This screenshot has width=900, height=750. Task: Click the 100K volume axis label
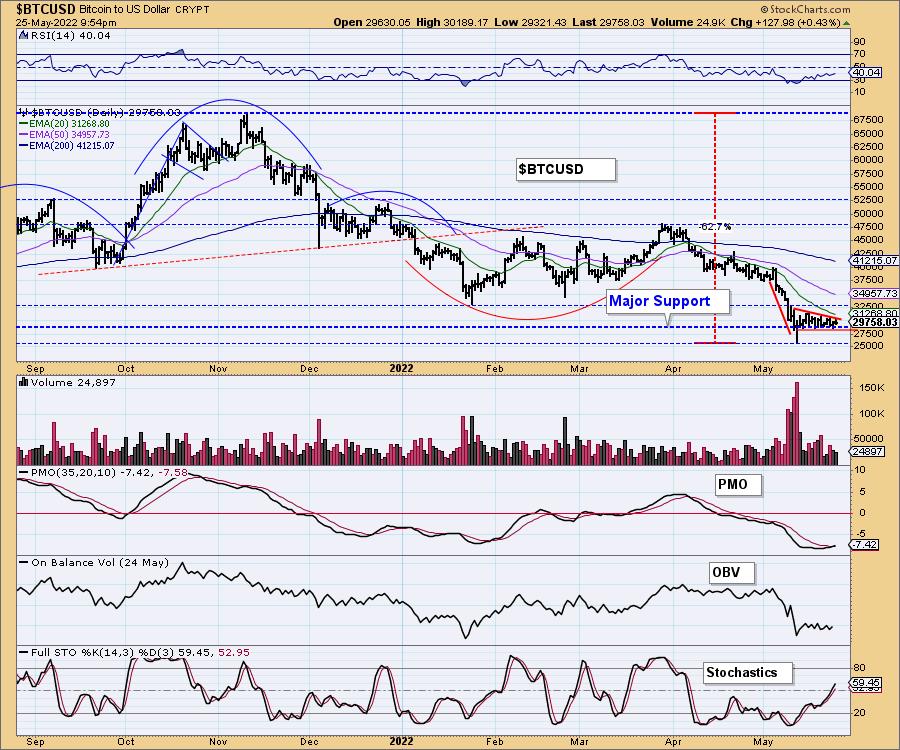[x=871, y=413]
